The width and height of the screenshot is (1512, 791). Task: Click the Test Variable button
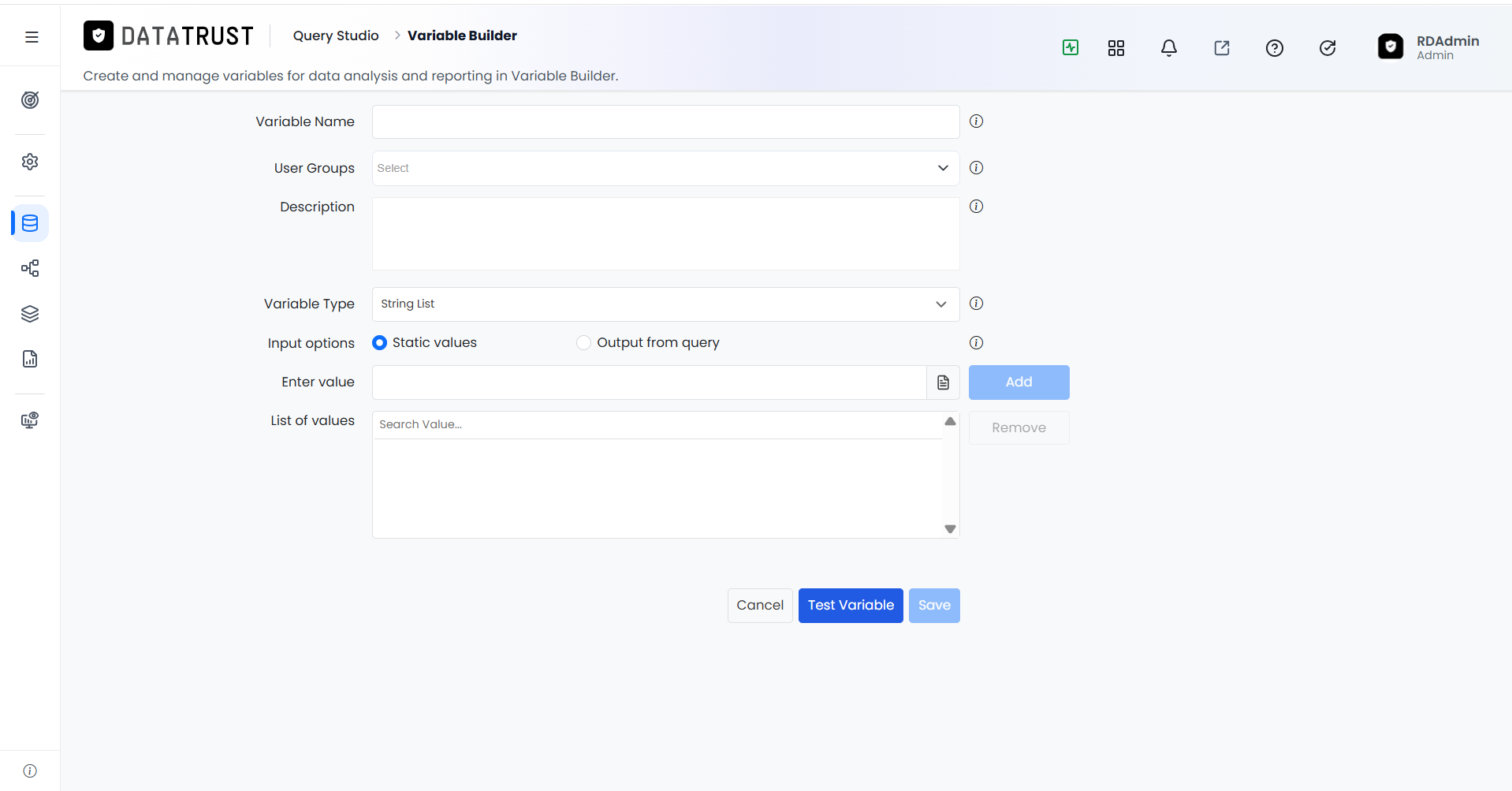tap(851, 606)
